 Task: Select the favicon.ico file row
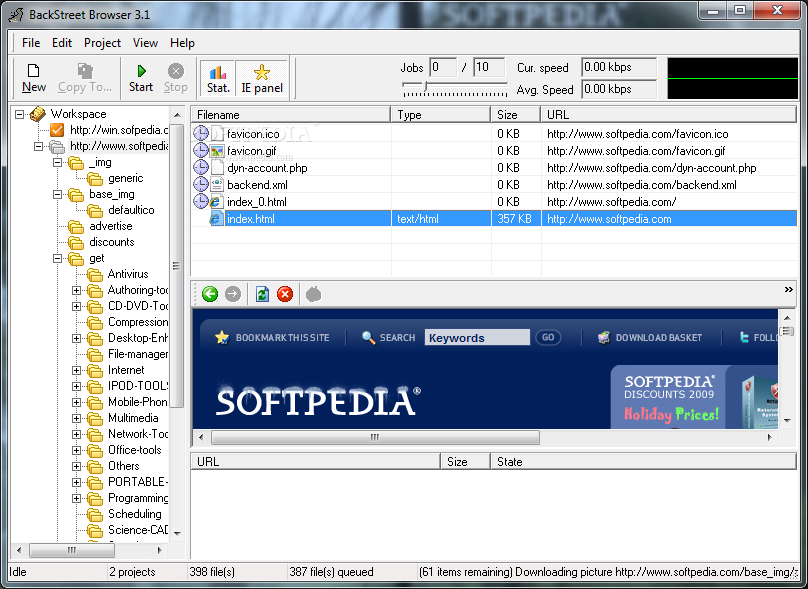point(494,134)
